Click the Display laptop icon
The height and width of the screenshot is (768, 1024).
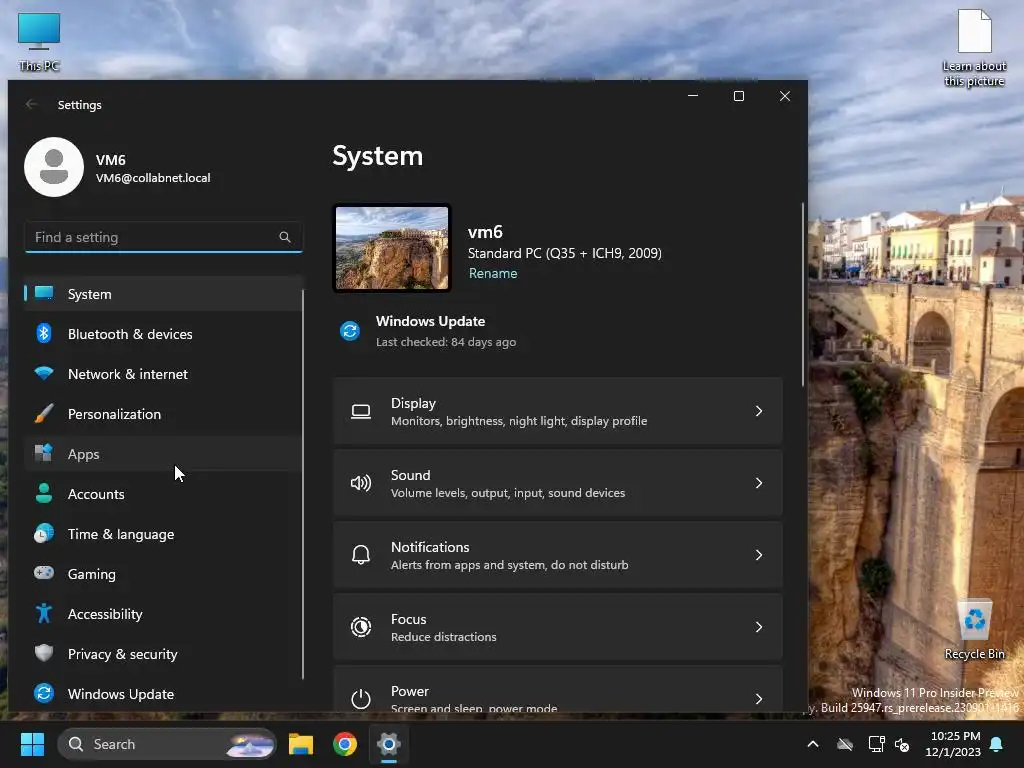click(x=360, y=411)
